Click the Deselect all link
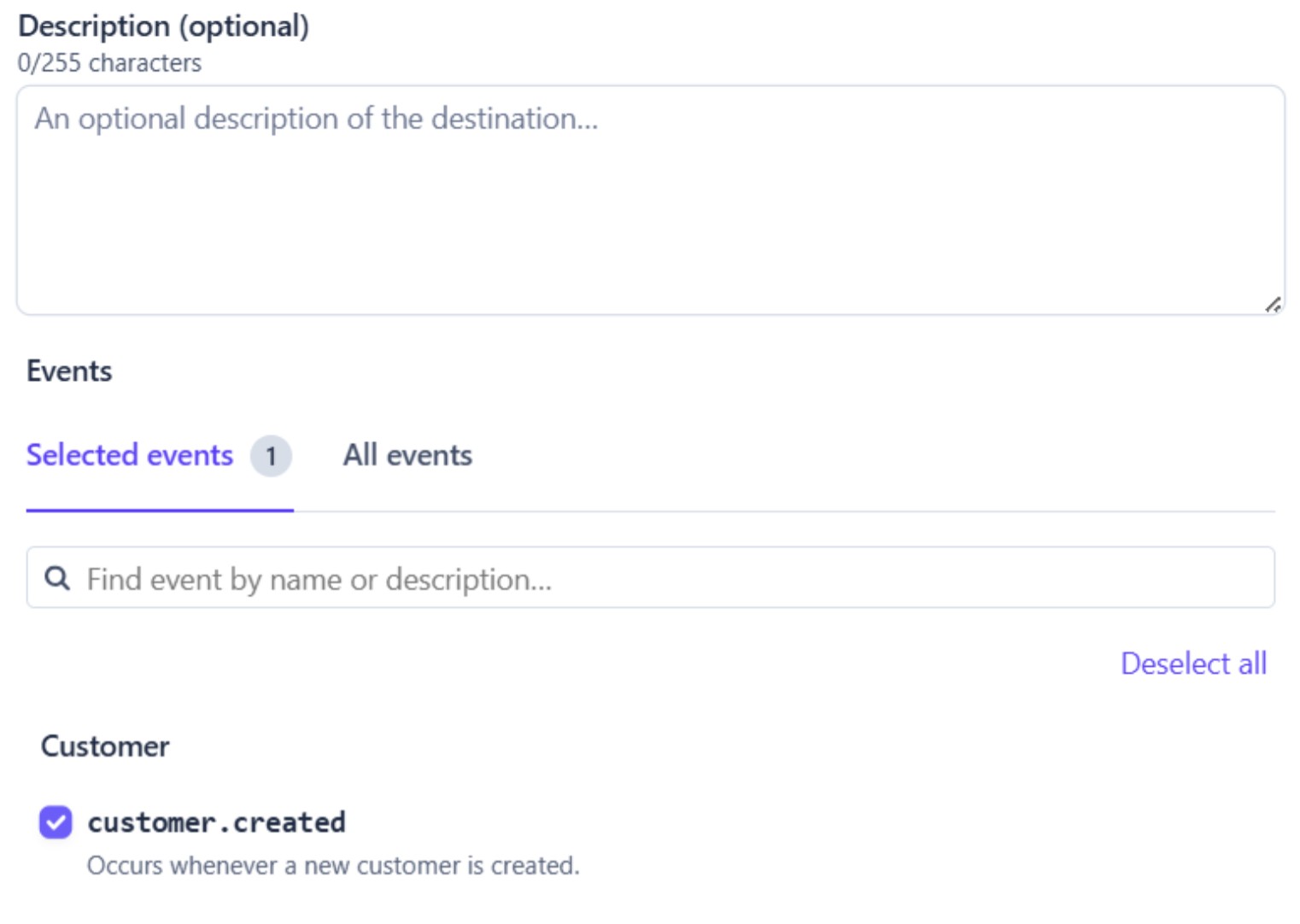Image resolution: width=1300 pixels, height=924 pixels. (1193, 664)
